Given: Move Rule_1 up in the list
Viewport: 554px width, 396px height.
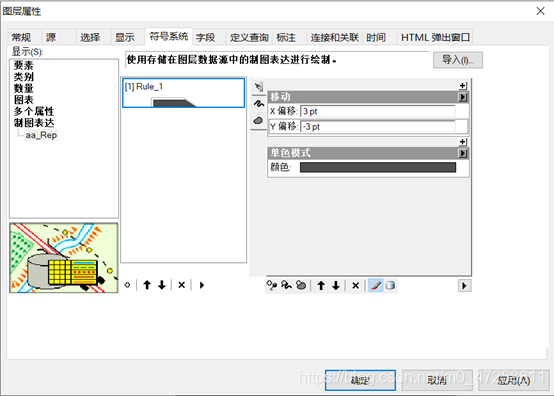Looking at the screenshot, I should click(147, 285).
